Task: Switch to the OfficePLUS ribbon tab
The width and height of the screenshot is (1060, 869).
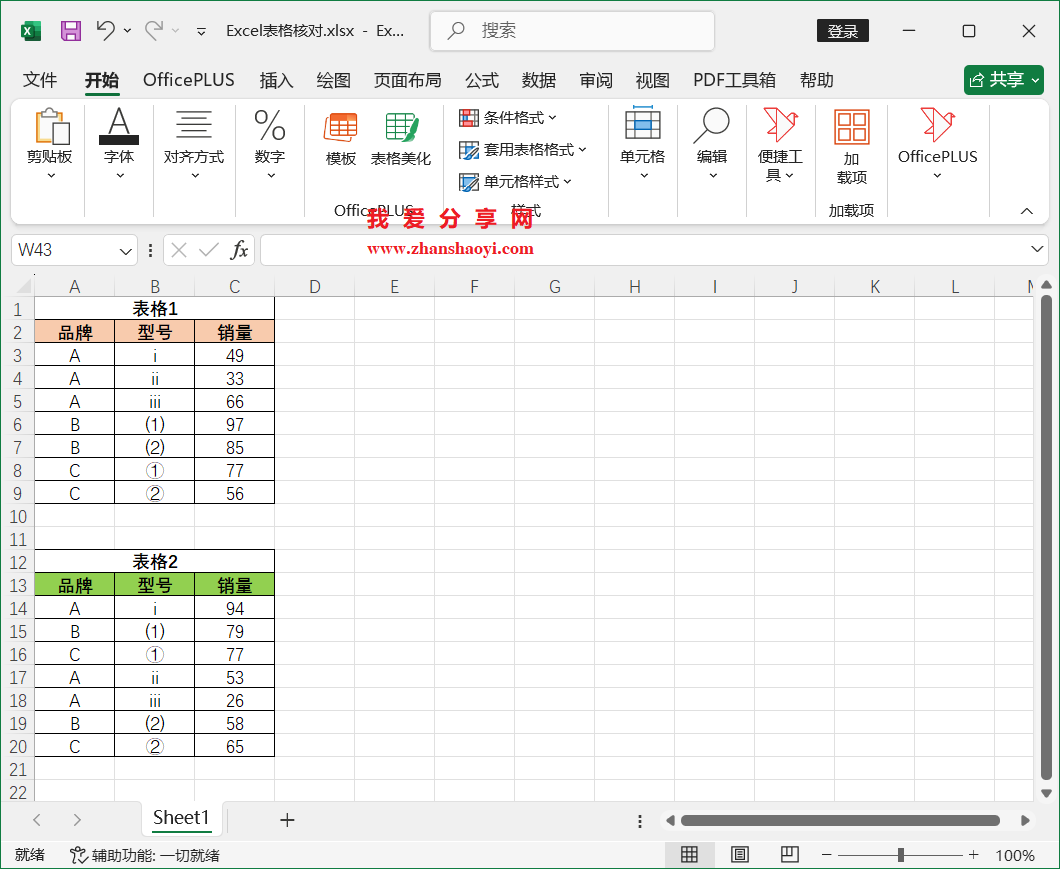Action: tap(189, 80)
